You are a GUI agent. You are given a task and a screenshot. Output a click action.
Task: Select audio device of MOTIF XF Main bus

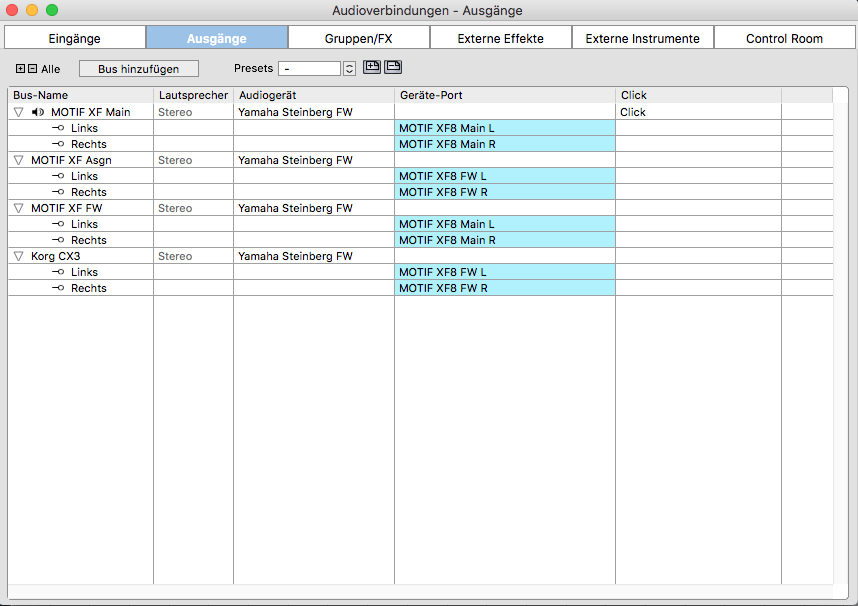(314, 112)
